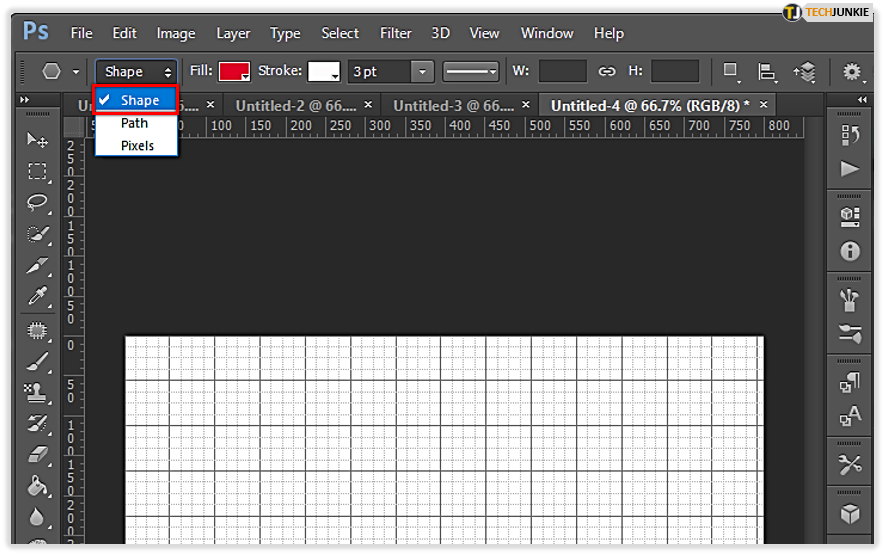Choose Path in the mode list
Viewport: 885px width, 555px height.
pos(136,123)
